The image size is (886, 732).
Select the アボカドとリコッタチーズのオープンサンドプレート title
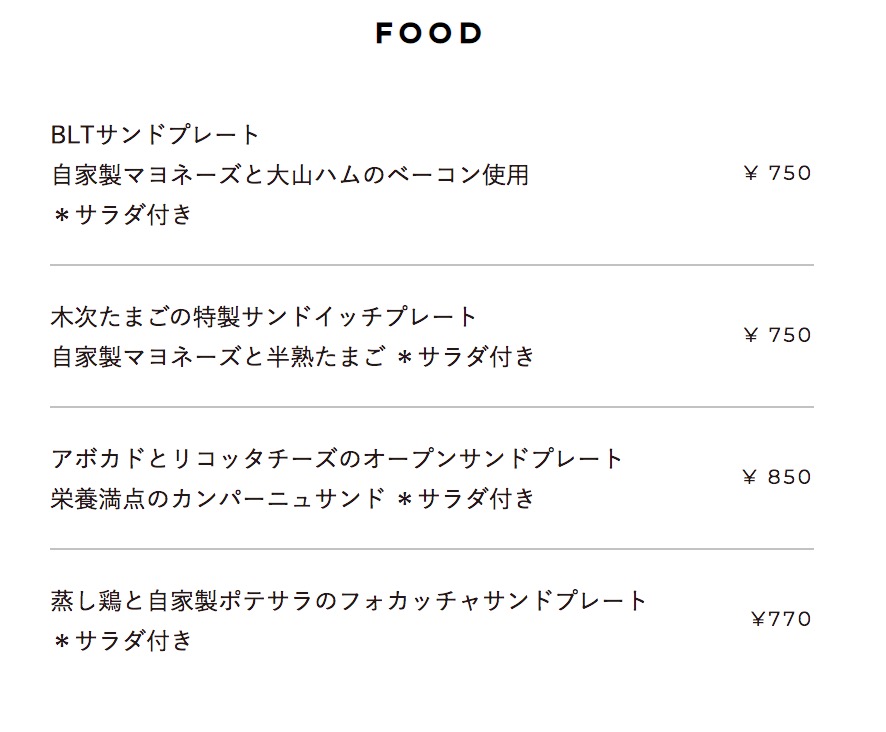337,460
